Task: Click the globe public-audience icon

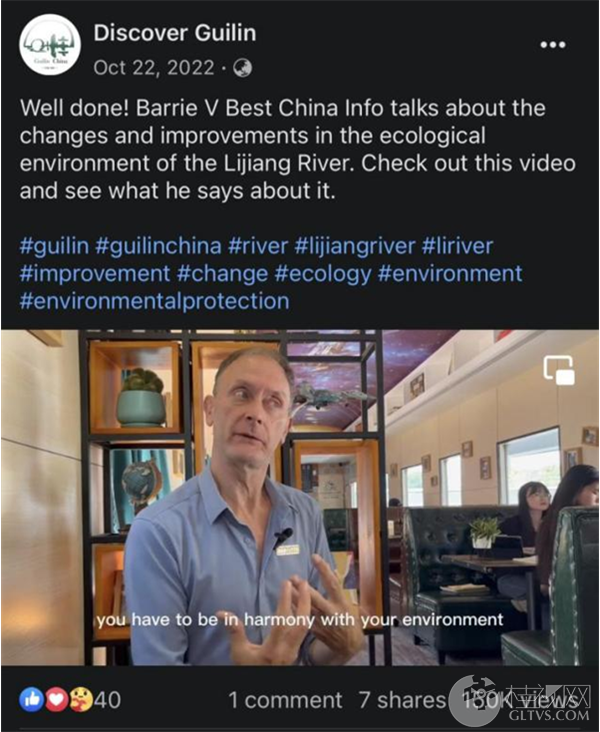Action: point(242,68)
